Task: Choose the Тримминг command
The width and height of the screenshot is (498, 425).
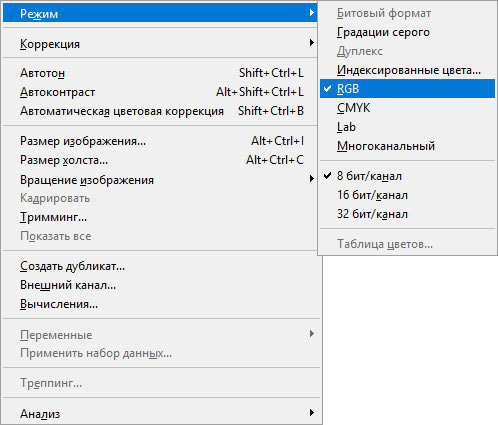Action: [160, 217]
